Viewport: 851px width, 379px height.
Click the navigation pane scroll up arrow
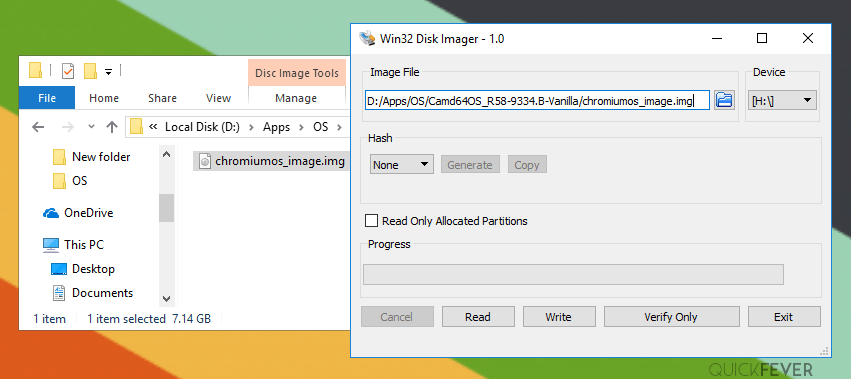167,155
